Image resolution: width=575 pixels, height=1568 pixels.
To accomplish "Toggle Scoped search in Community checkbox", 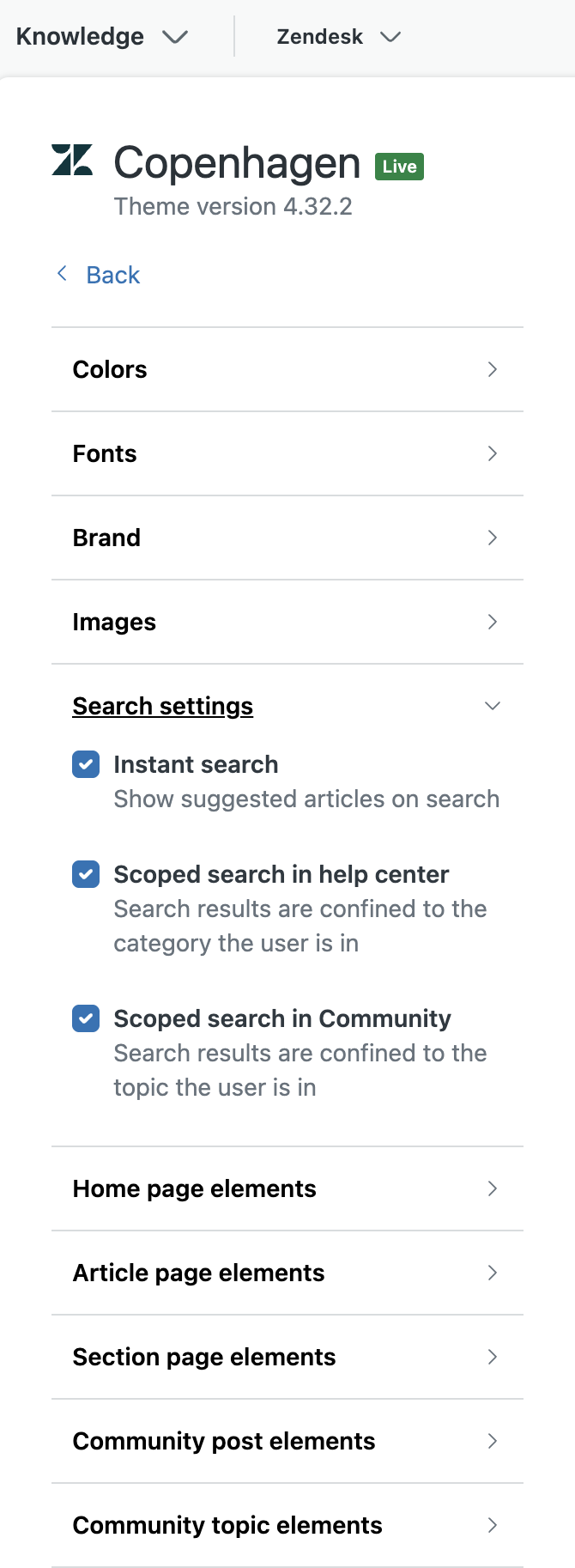I will [x=86, y=1018].
